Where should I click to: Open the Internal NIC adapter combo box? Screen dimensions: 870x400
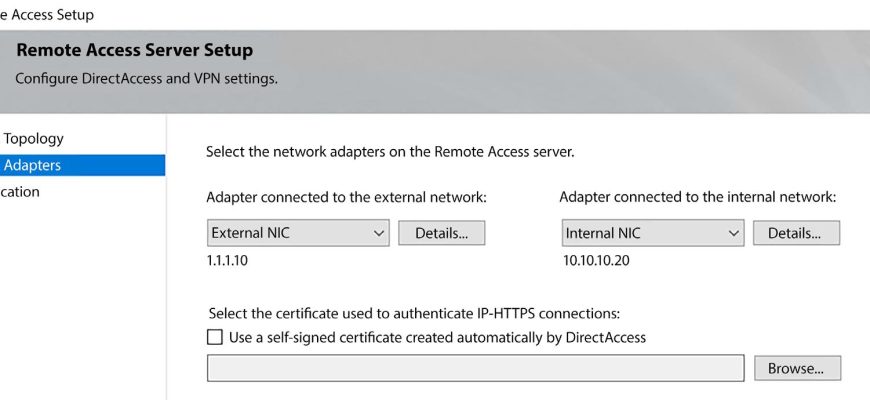pos(642,233)
